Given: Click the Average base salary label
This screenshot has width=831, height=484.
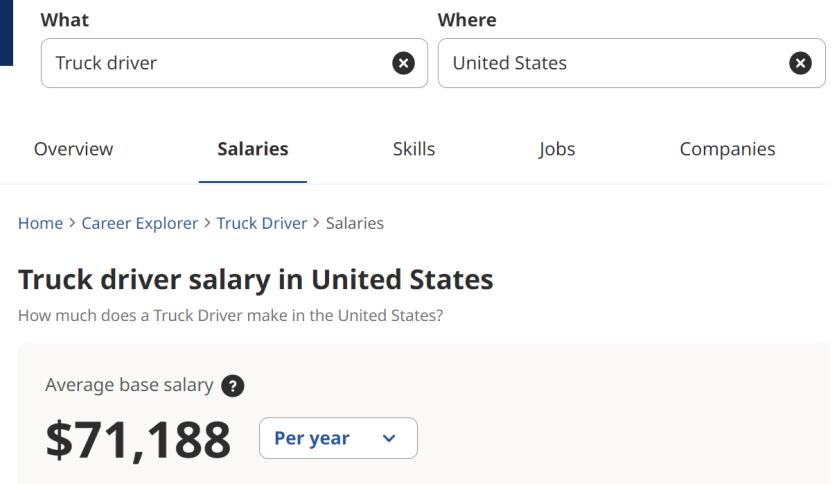Looking at the screenshot, I should 129,386.
